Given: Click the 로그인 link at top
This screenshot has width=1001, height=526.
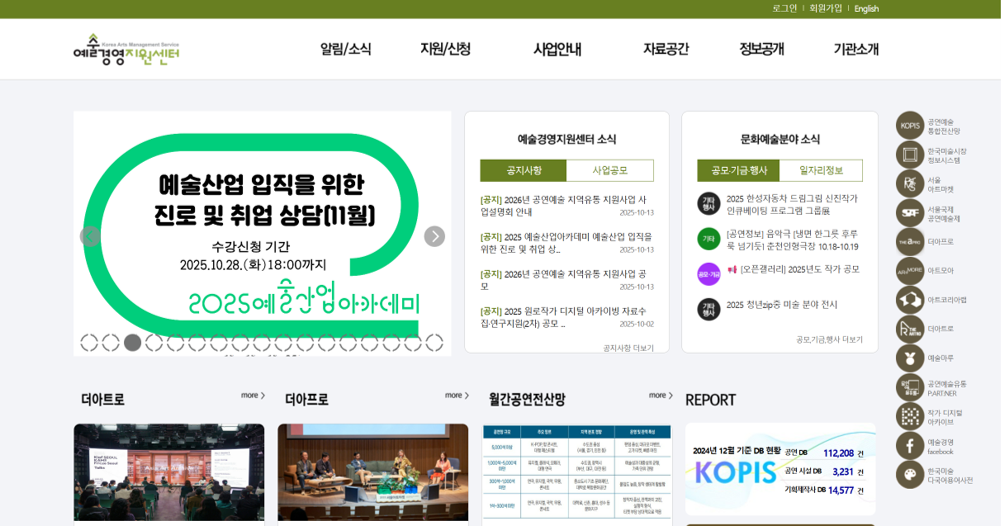Looking at the screenshot, I should (784, 9).
